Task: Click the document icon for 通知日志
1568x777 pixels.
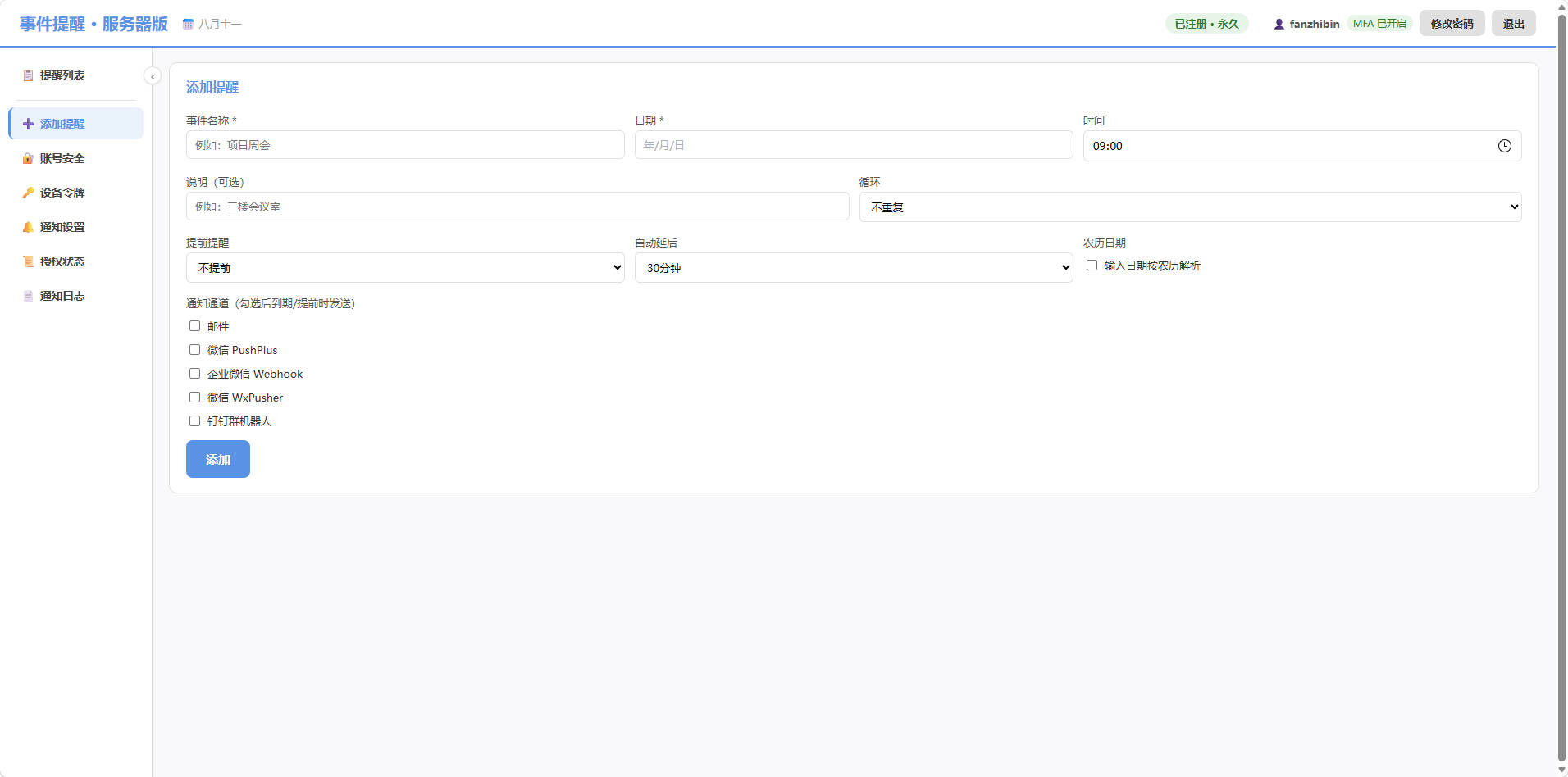Action: click(28, 296)
